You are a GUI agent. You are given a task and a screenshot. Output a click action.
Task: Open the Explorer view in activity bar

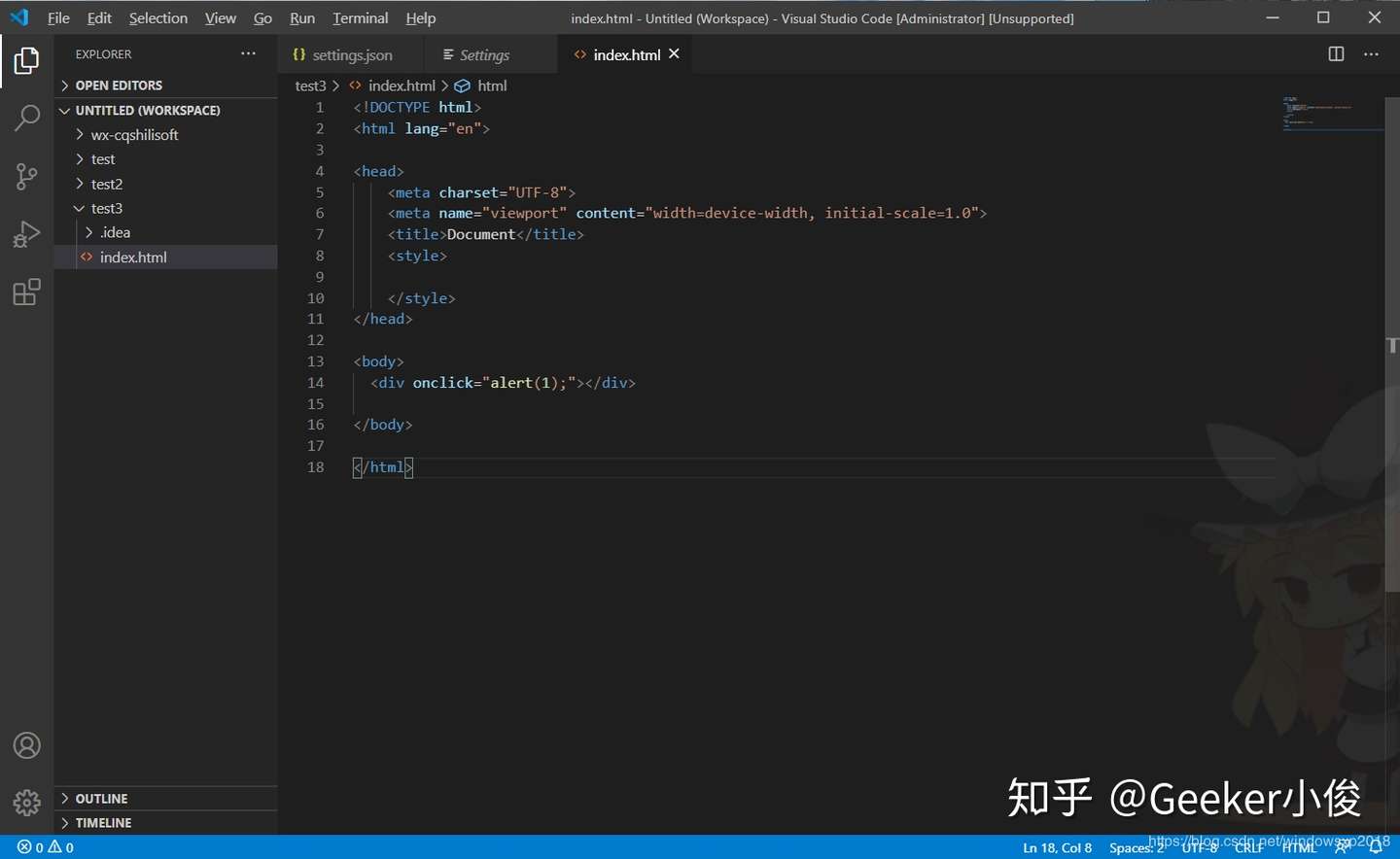[26, 61]
